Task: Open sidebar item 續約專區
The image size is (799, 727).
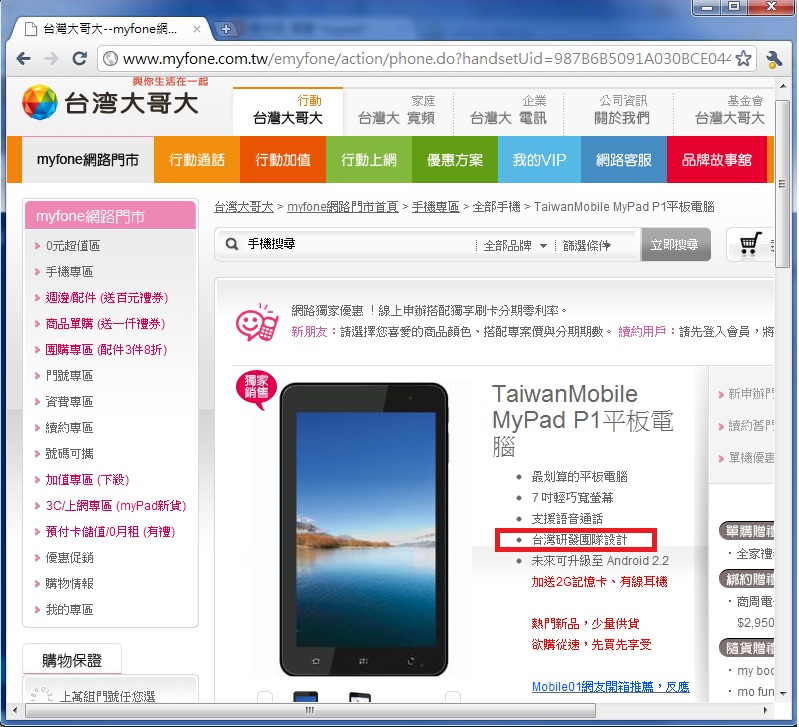Action: point(69,428)
